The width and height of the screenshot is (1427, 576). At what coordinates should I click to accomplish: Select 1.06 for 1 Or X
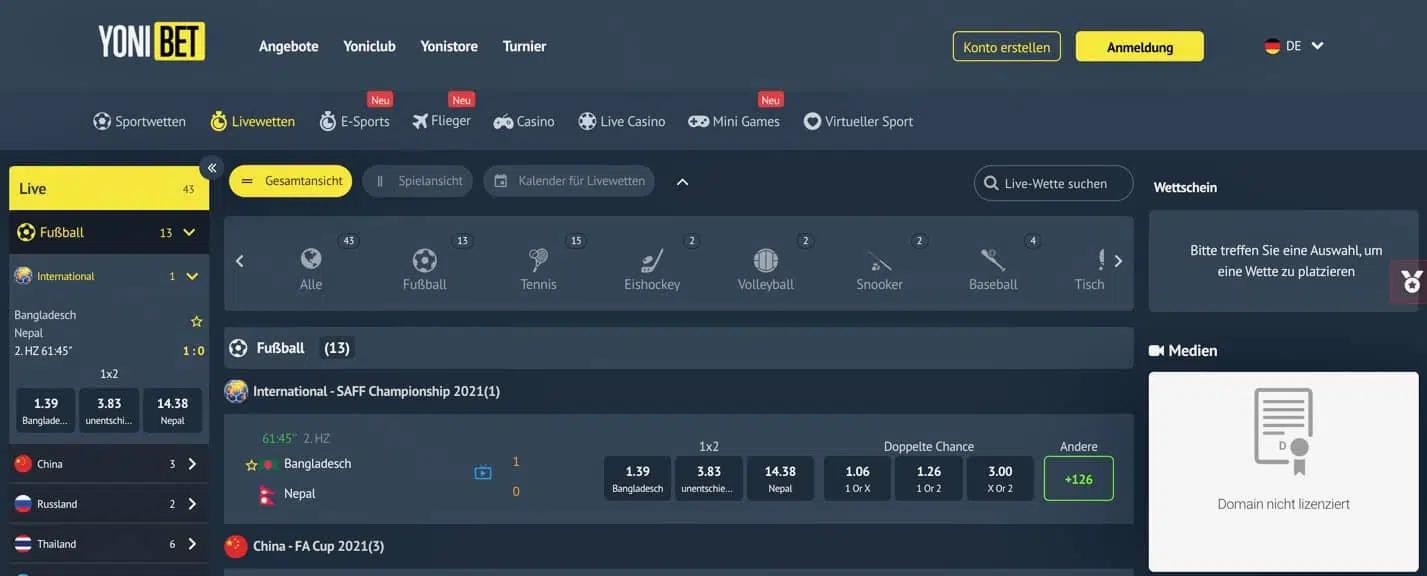click(x=857, y=478)
